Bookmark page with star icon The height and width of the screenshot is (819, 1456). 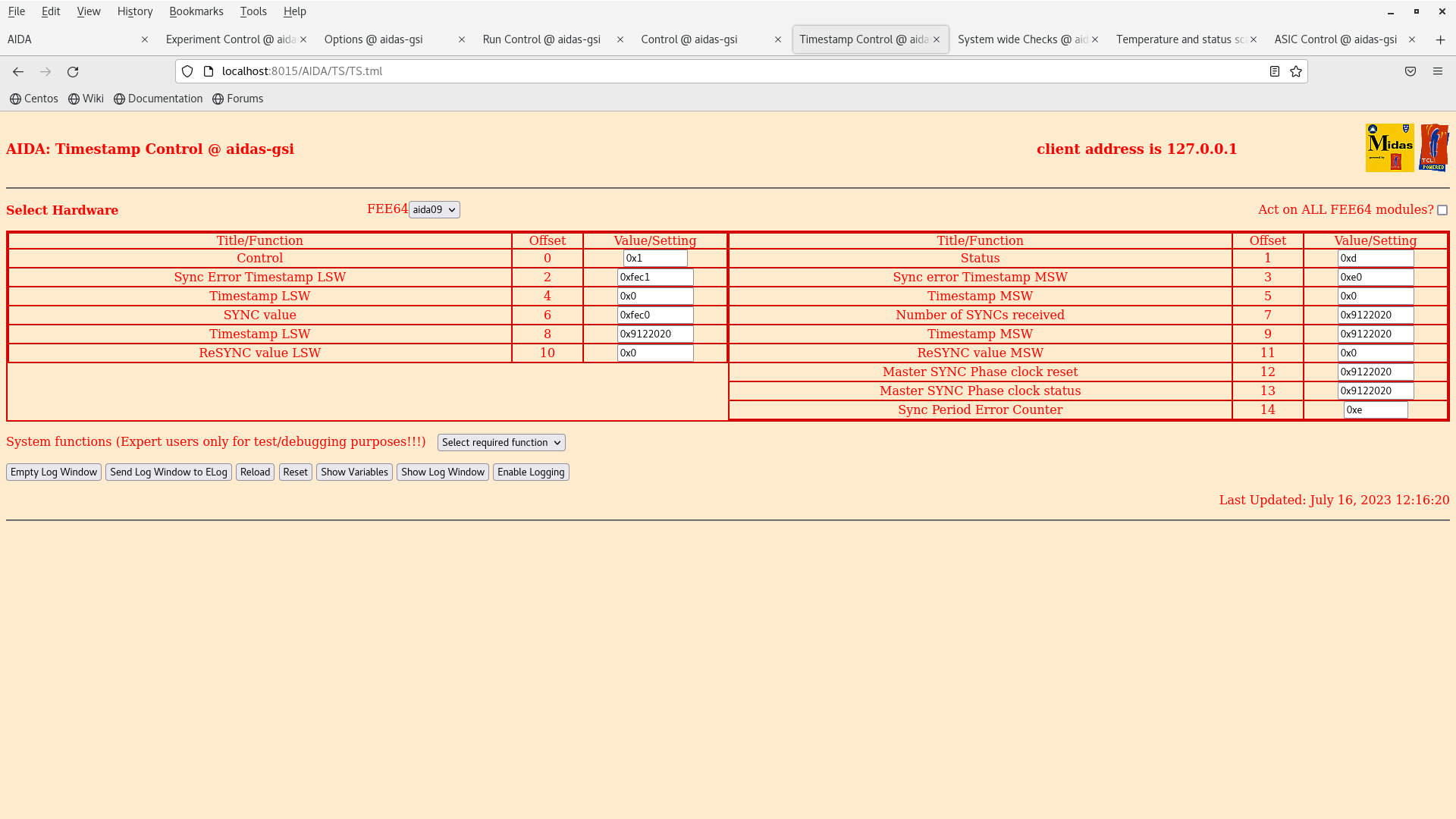(1296, 71)
